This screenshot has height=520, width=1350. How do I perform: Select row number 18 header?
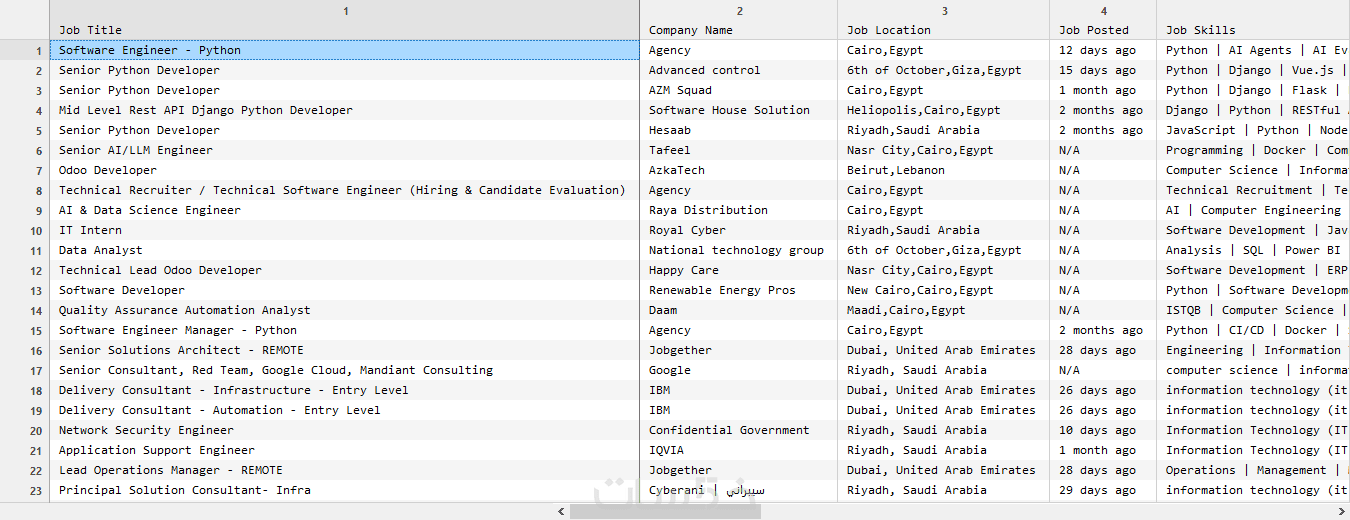click(25, 390)
